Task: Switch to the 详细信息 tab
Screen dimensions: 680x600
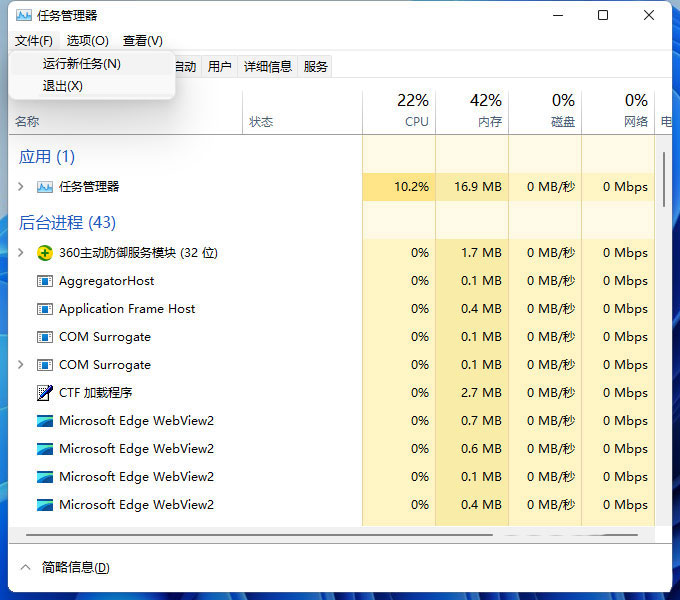Action: [268, 67]
